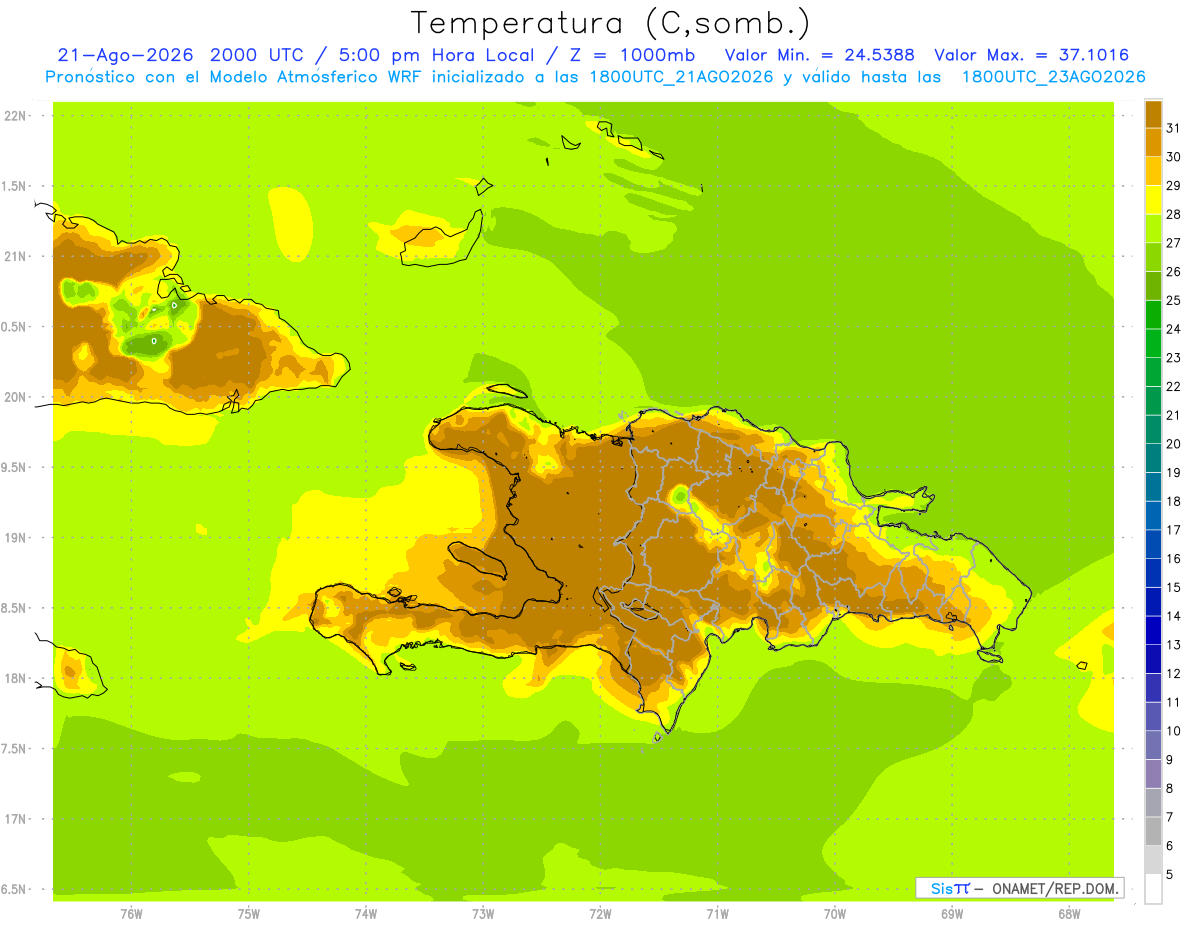
Task: Click the 70W longitude axis label
Action: coord(835,914)
